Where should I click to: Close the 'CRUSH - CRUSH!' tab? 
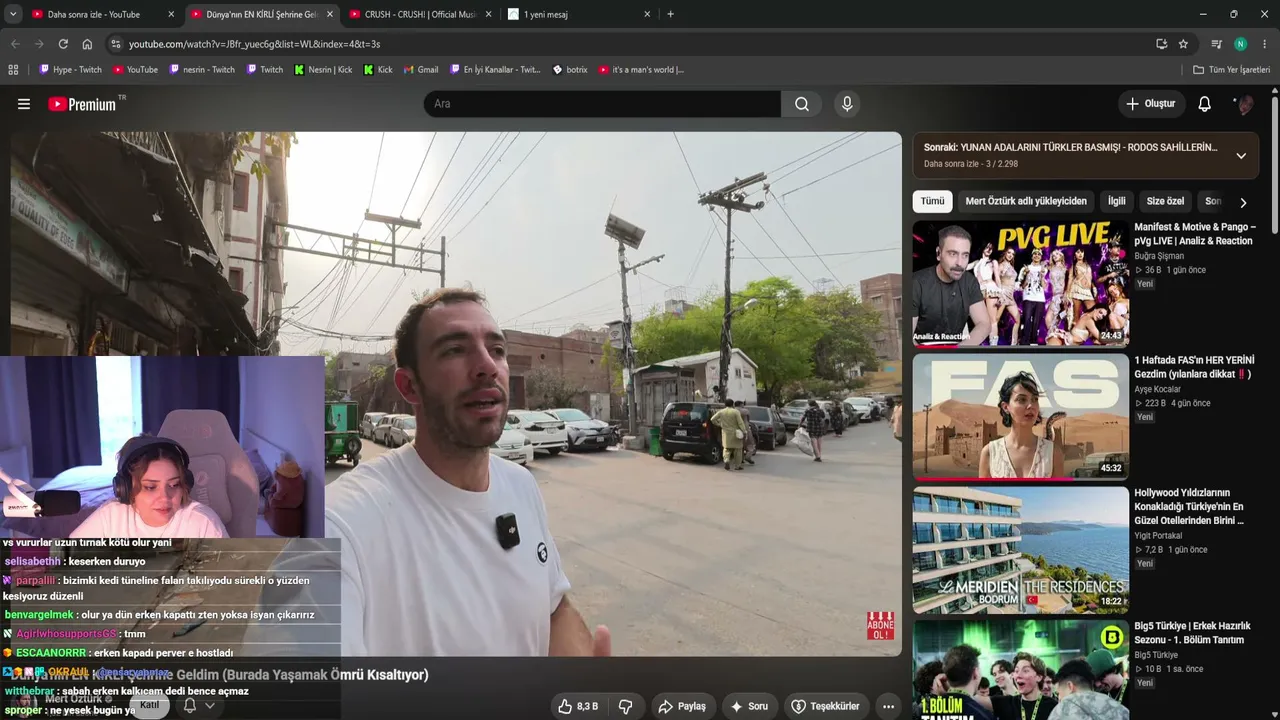[x=488, y=14]
